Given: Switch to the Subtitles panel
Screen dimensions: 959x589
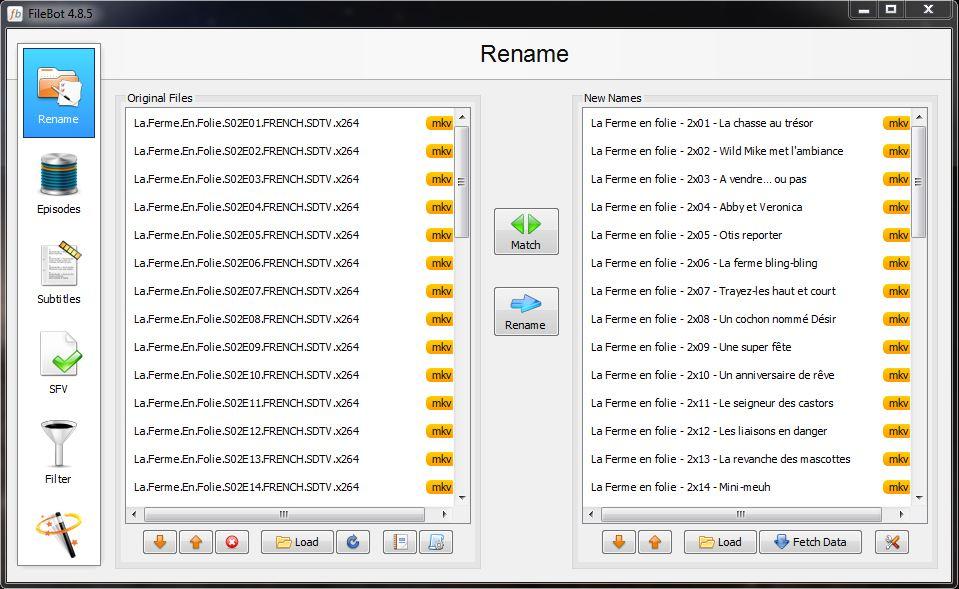Looking at the screenshot, I should point(59,273).
